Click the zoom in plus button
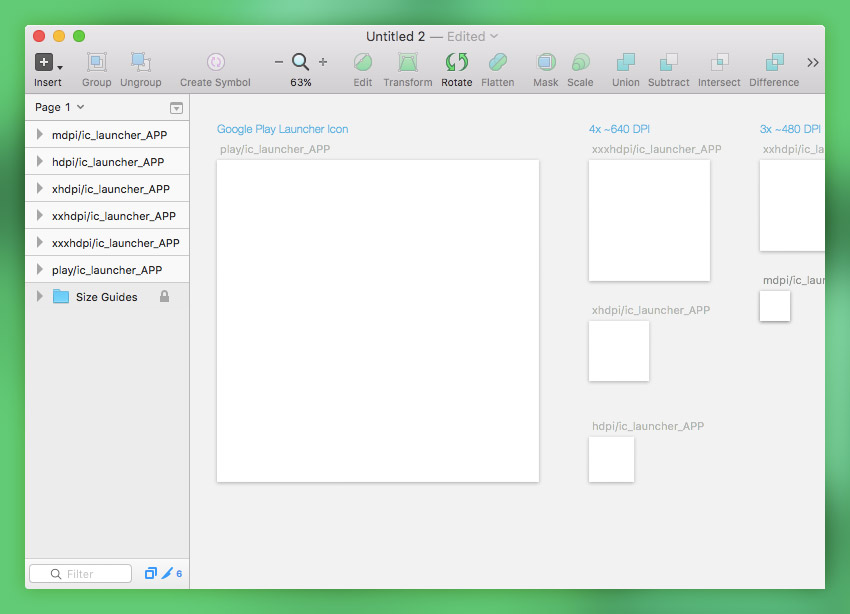Viewport: 850px width, 614px height. tap(322, 62)
